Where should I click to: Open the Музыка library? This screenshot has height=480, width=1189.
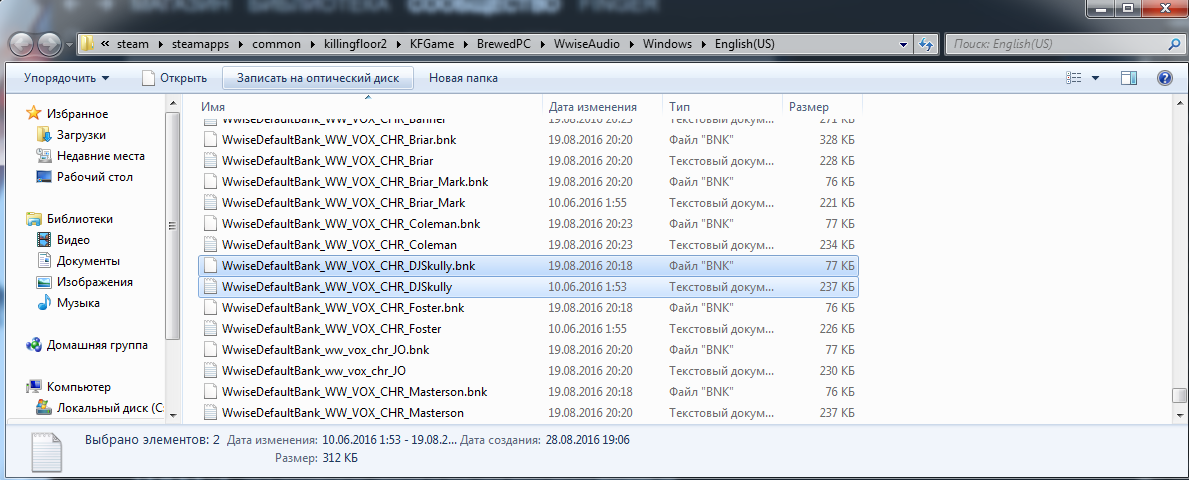(x=78, y=303)
